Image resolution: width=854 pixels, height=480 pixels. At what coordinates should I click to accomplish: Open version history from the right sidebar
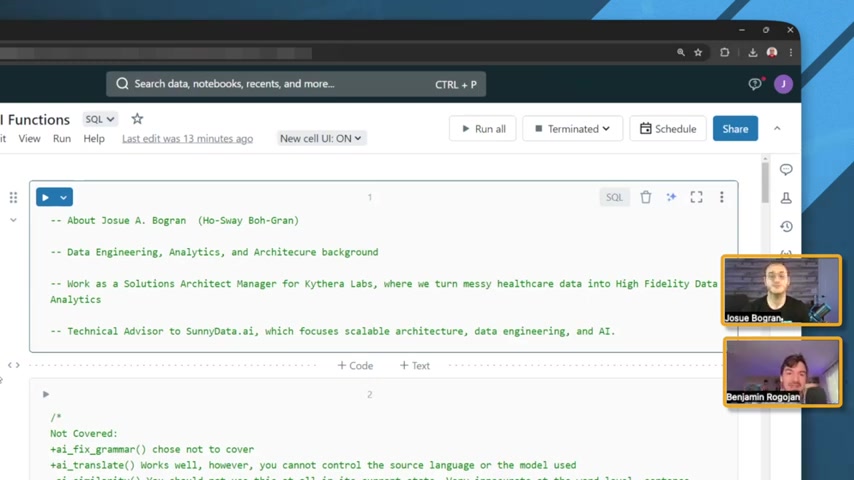[x=786, y=227]
